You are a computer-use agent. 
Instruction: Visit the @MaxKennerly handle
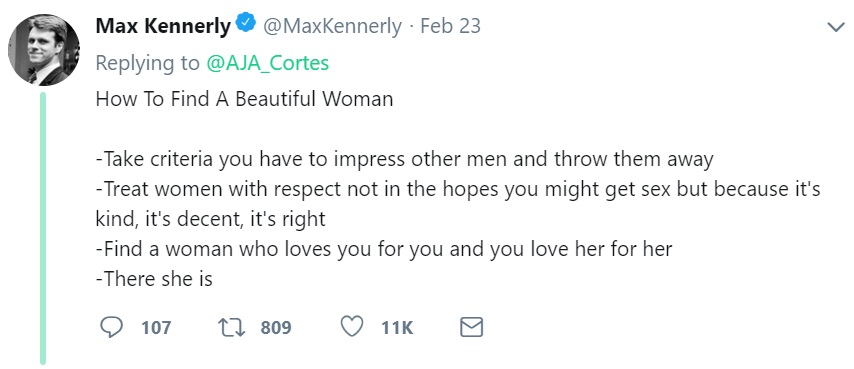click(x=332, y=26)
